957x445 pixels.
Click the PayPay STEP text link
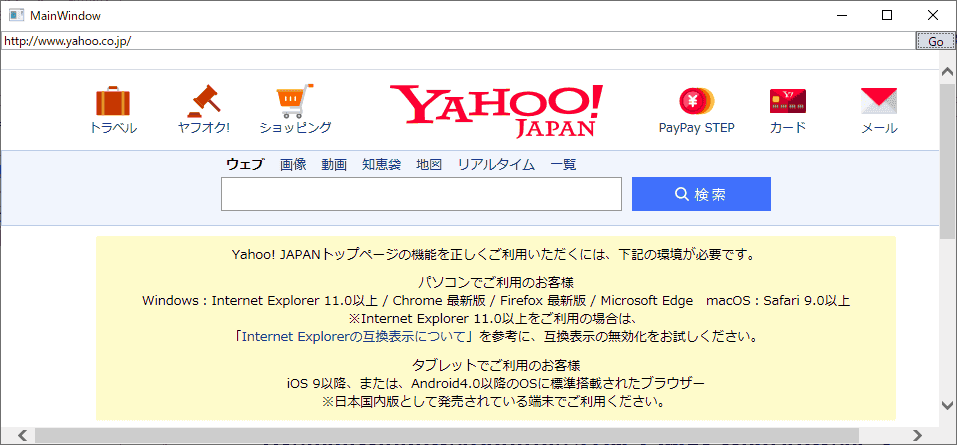pos(696,128)
